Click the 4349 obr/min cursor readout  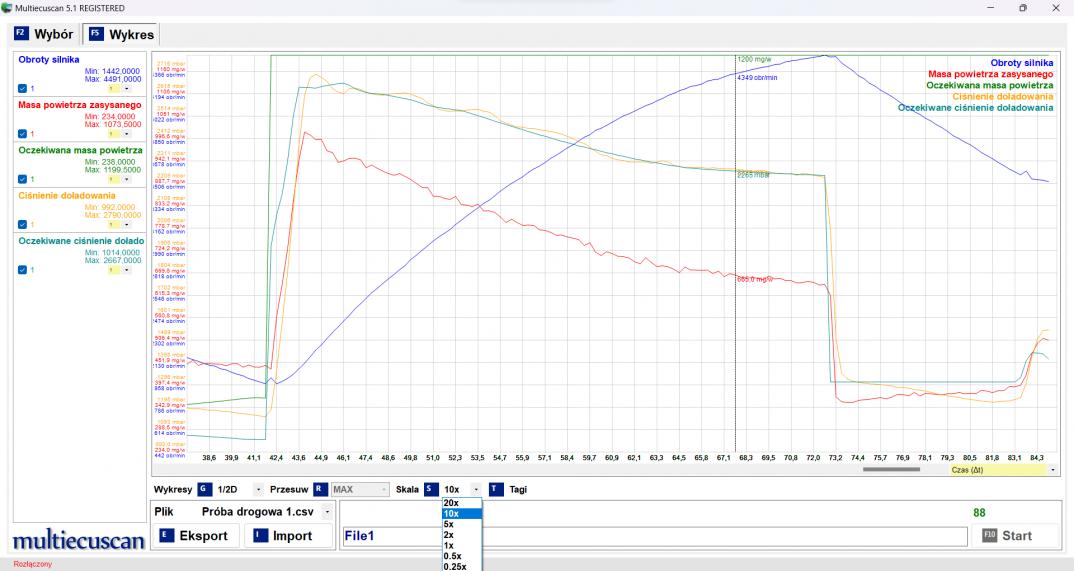click(x=757, y=77)
